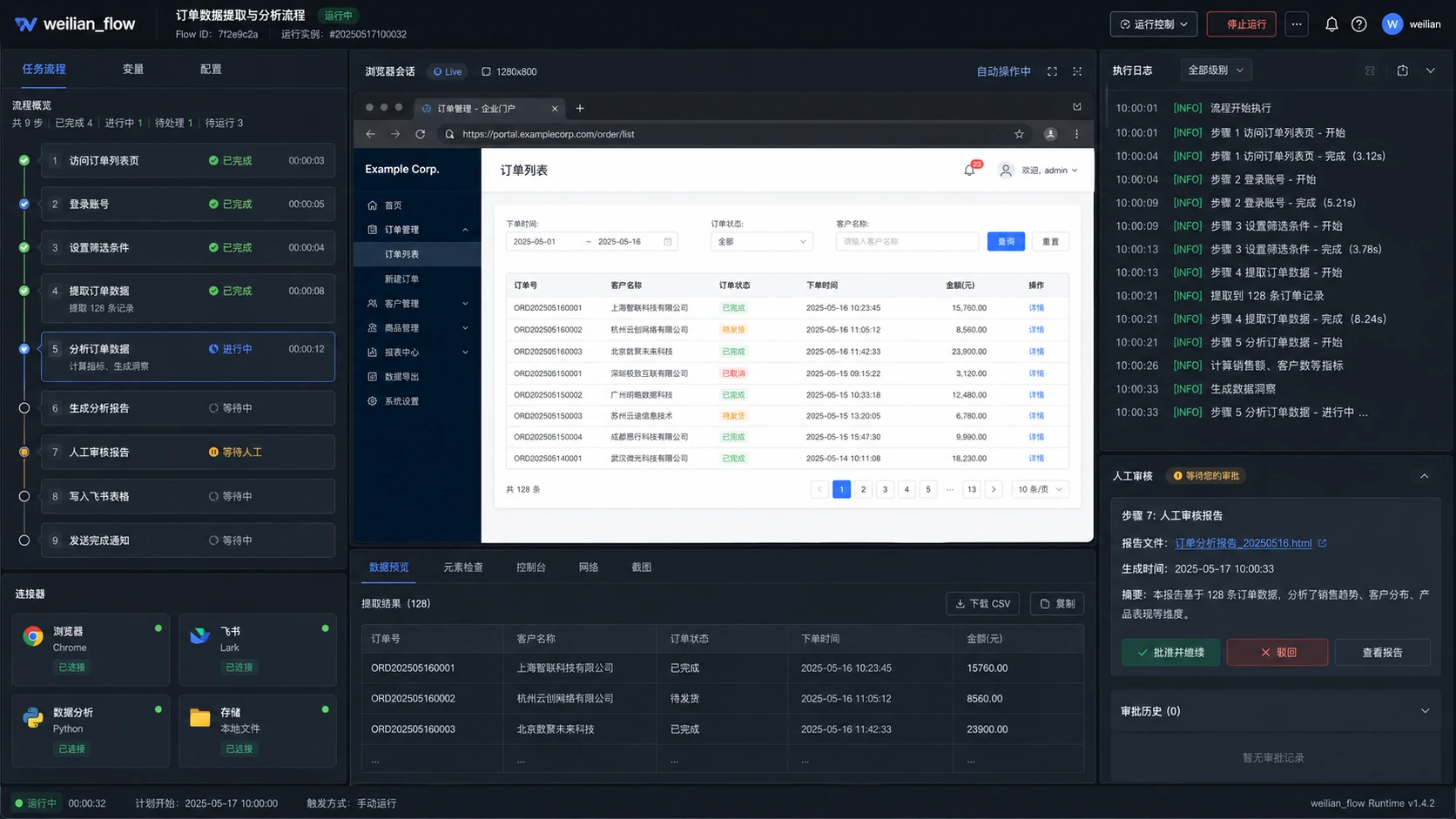Switch to the 配置 tab

point(211,69)
